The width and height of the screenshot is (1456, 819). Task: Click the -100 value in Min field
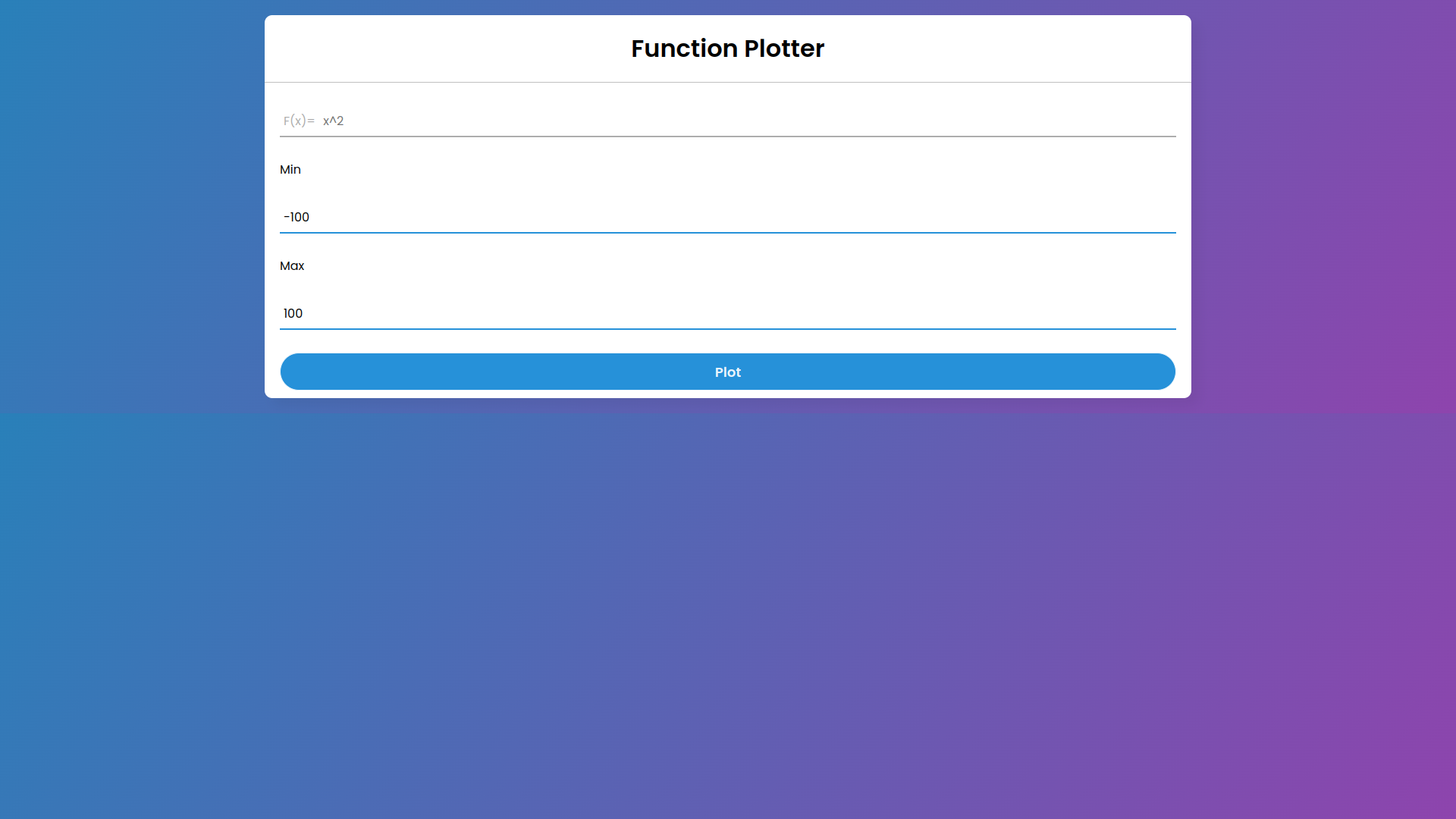(297, 217)
